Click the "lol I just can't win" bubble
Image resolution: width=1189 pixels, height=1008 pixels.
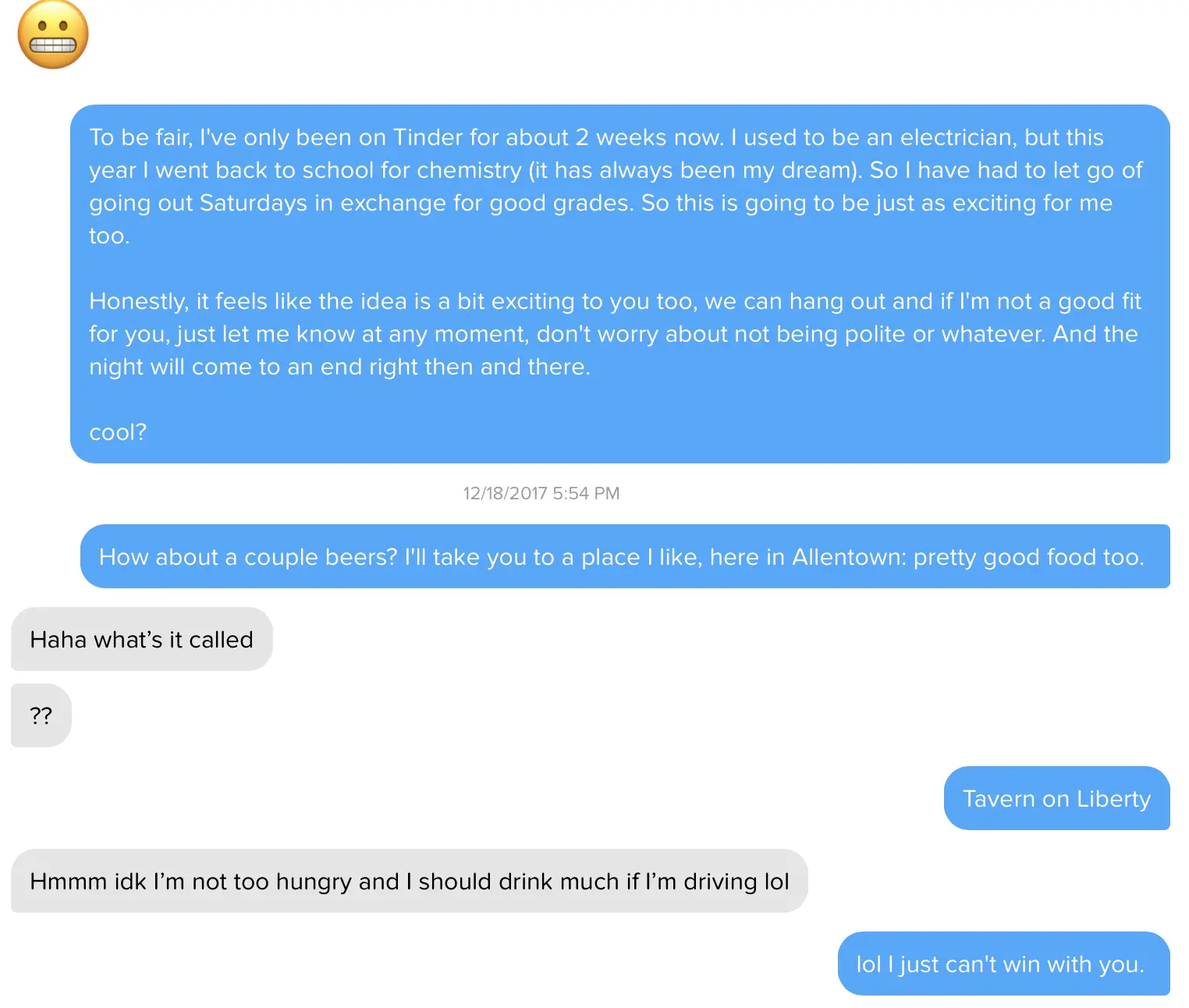click(1004, 964)
